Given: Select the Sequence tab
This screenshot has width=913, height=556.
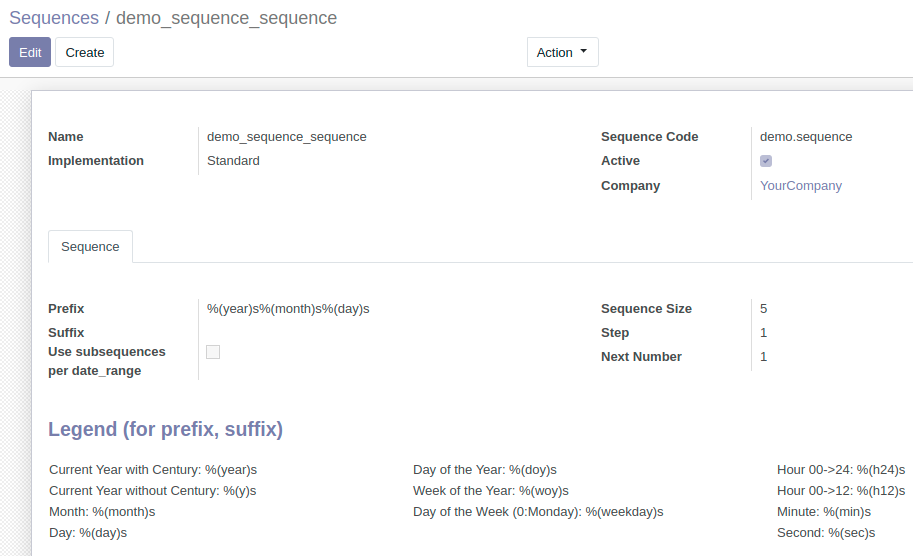Looking at the screenshot, I should coord(90,247).
